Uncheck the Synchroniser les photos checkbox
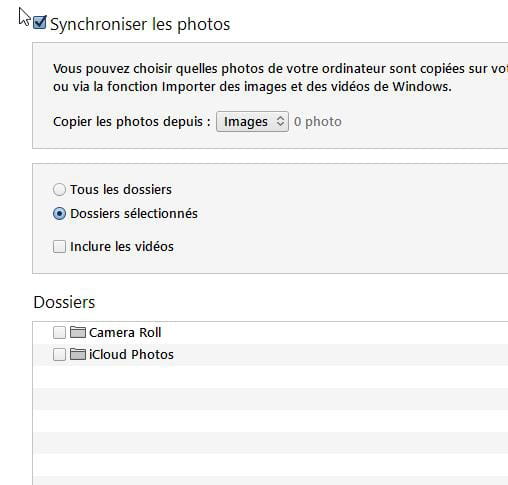 [x=40, y=23]
